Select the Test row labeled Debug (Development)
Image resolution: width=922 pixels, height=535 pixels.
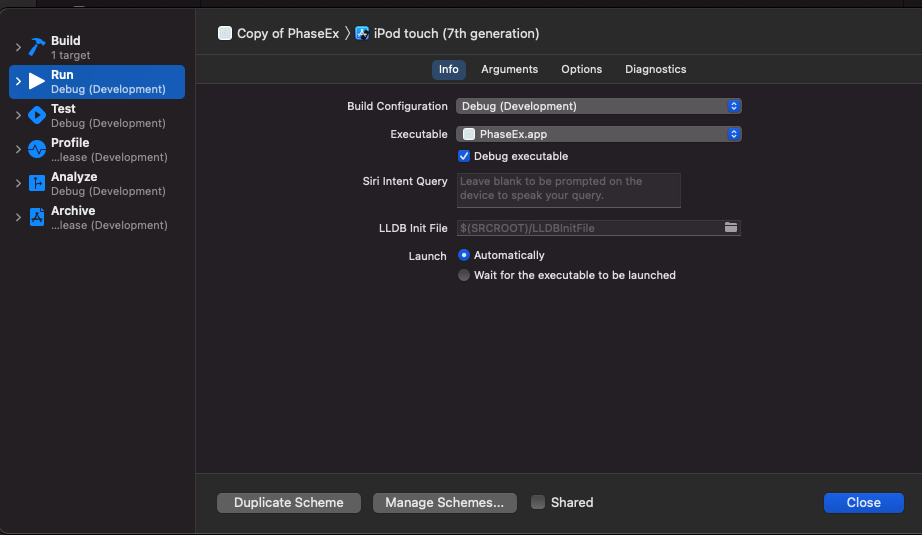pos(97,116)
